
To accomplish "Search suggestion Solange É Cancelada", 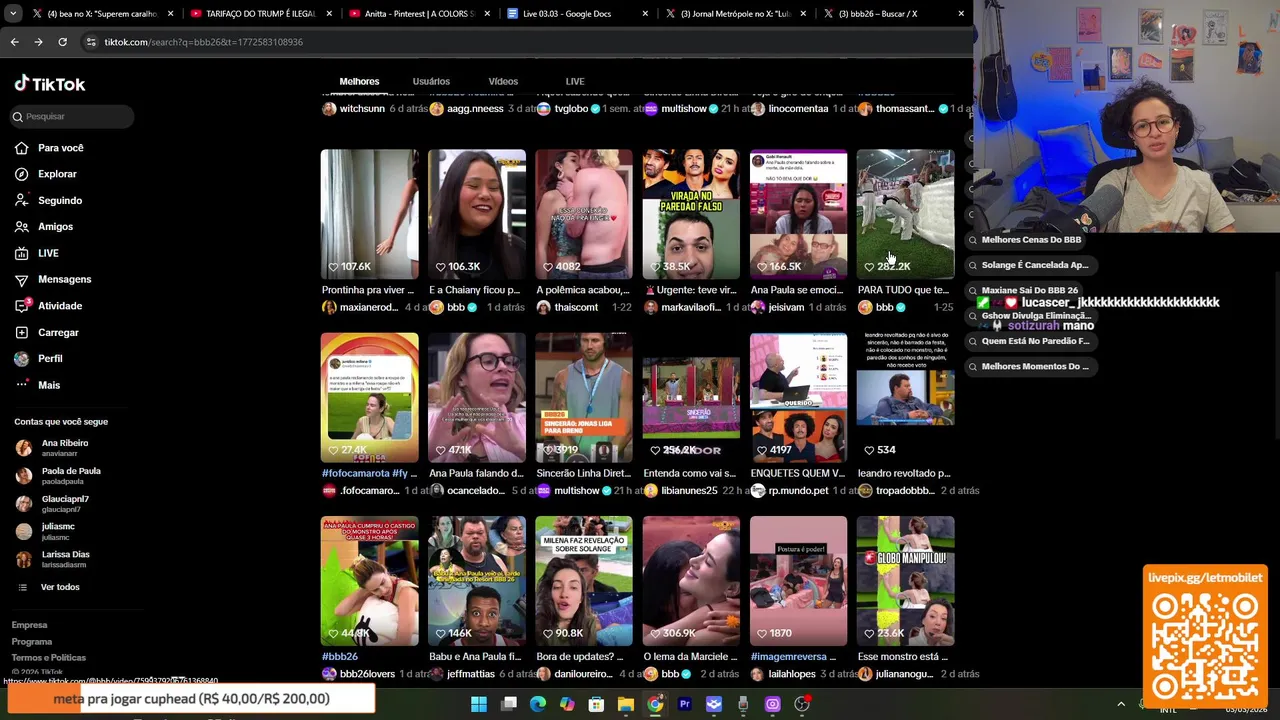I will 1030,265.
